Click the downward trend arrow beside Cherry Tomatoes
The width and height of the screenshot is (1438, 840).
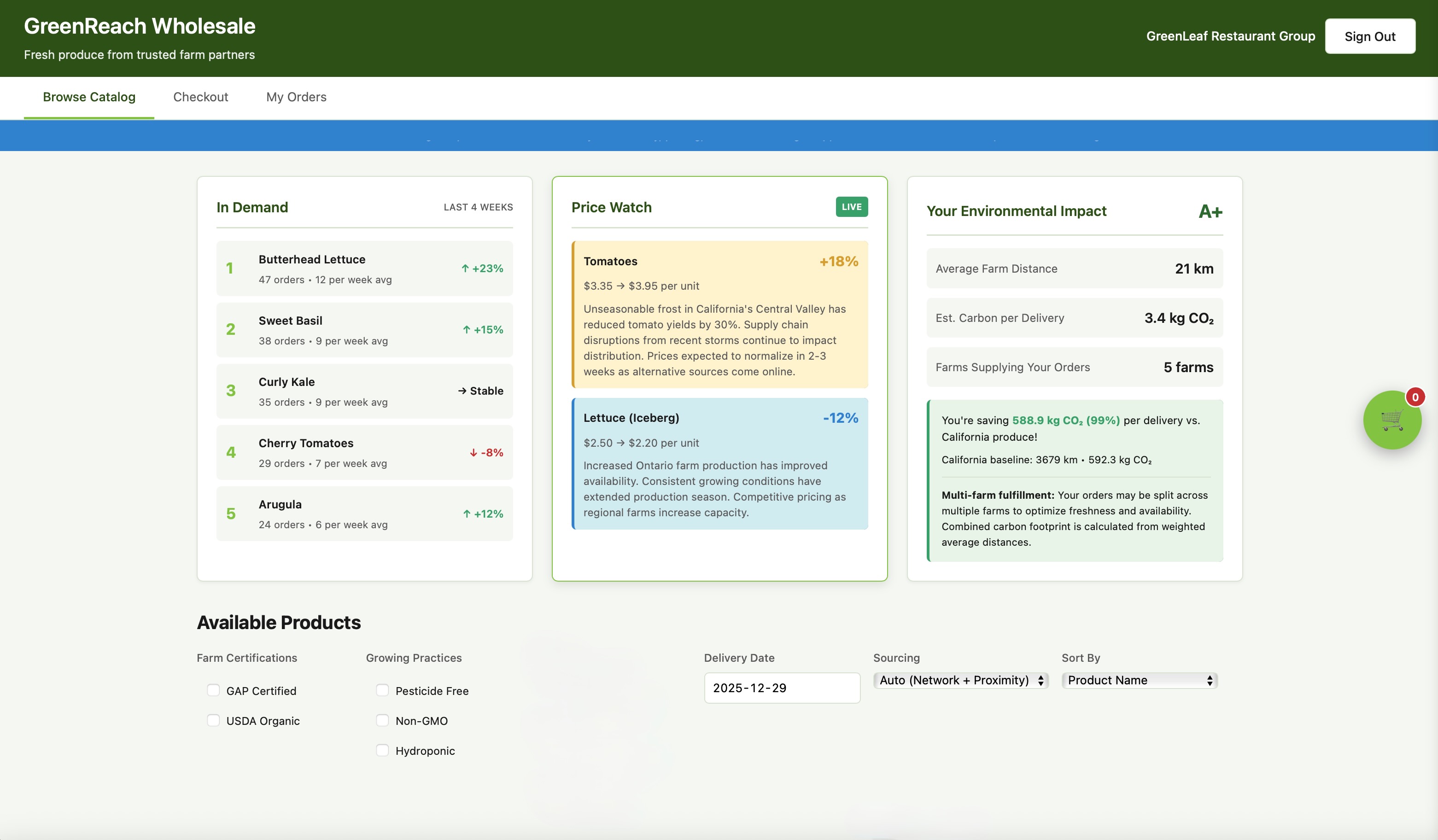[x=473, y=452]
